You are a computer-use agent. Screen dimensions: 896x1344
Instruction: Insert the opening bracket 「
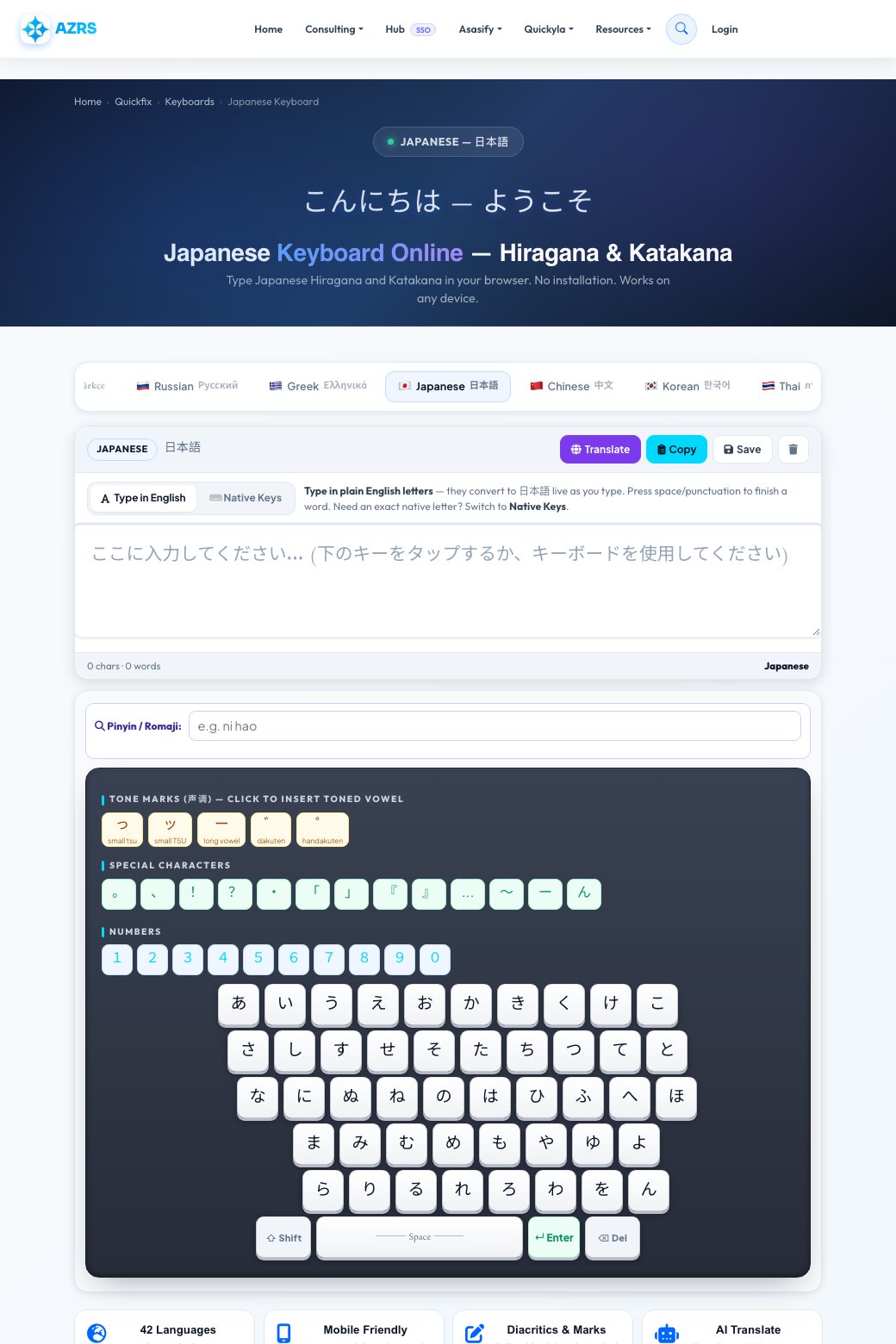click(312, 894)
